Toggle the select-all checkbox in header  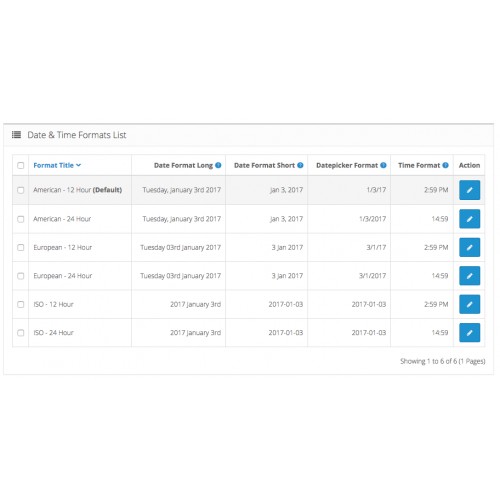[21, 165]
